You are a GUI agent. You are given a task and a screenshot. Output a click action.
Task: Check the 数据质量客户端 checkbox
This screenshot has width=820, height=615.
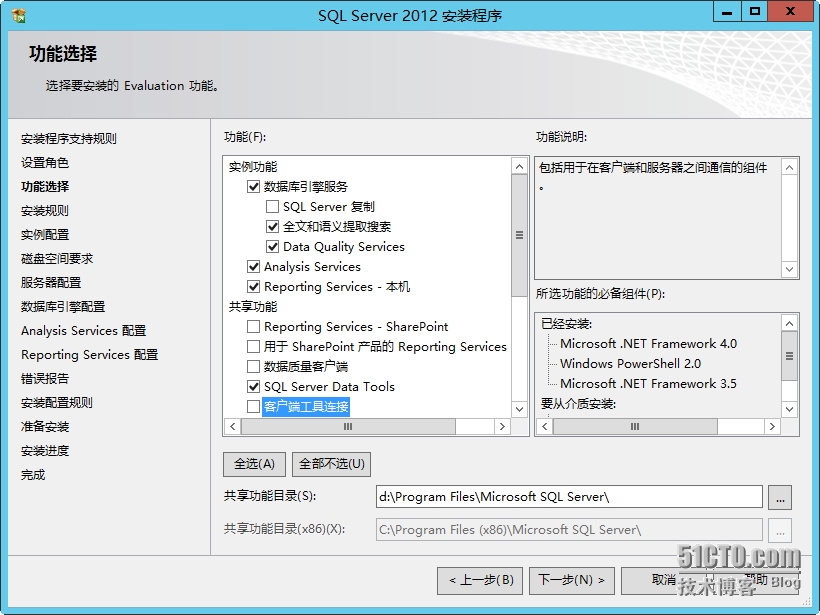pos(253,366)
